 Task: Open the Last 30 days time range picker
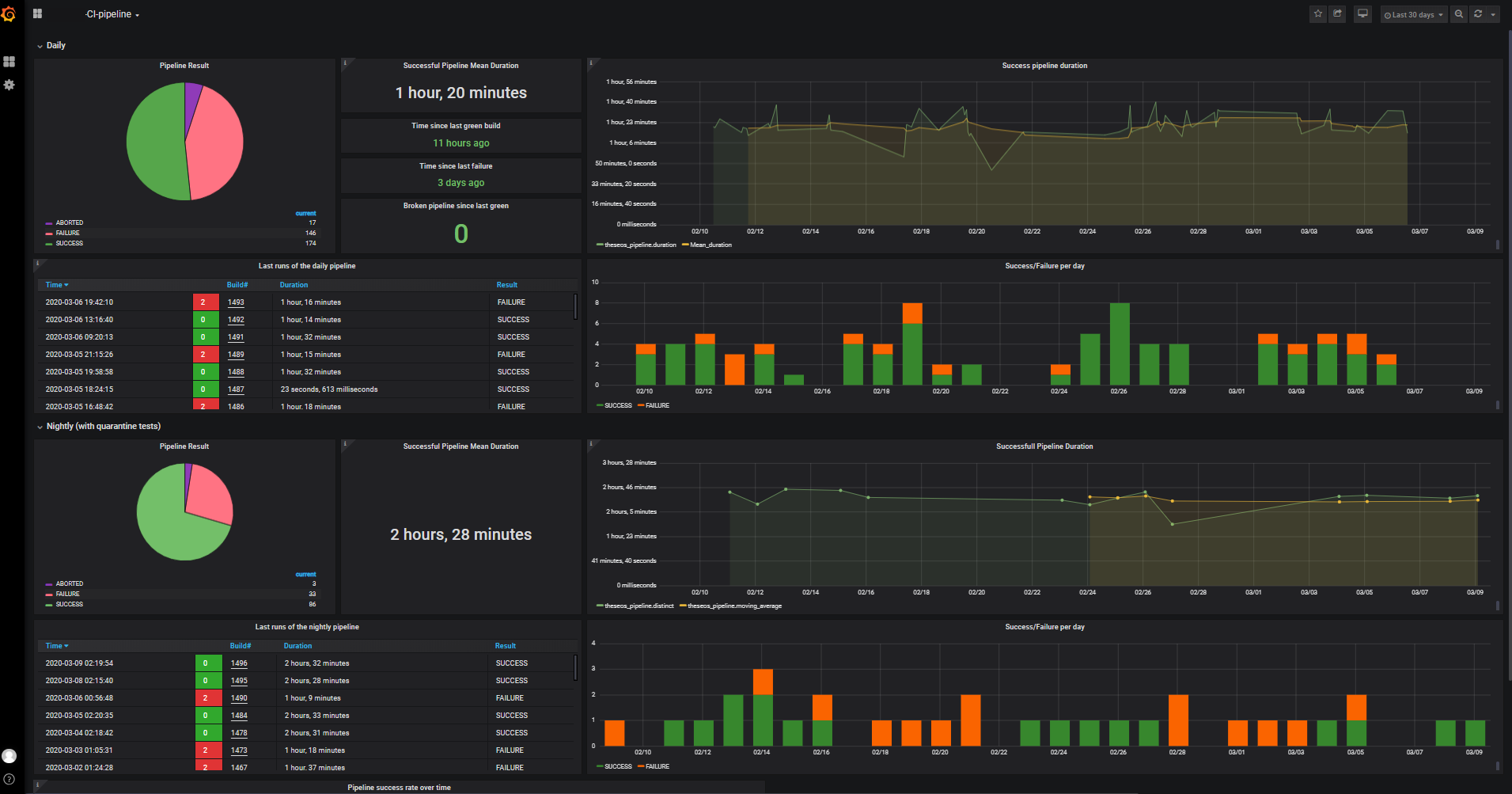[1414, 14]
